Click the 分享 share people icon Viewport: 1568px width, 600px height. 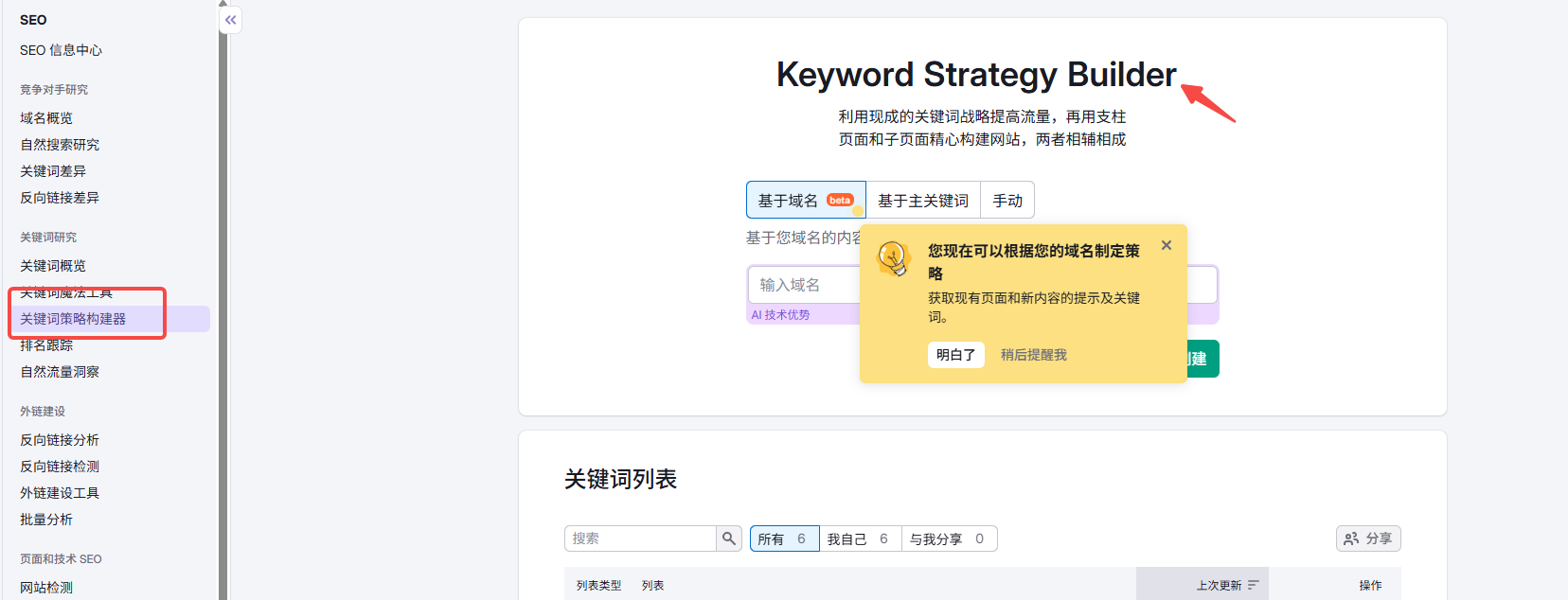[1351, 538]
